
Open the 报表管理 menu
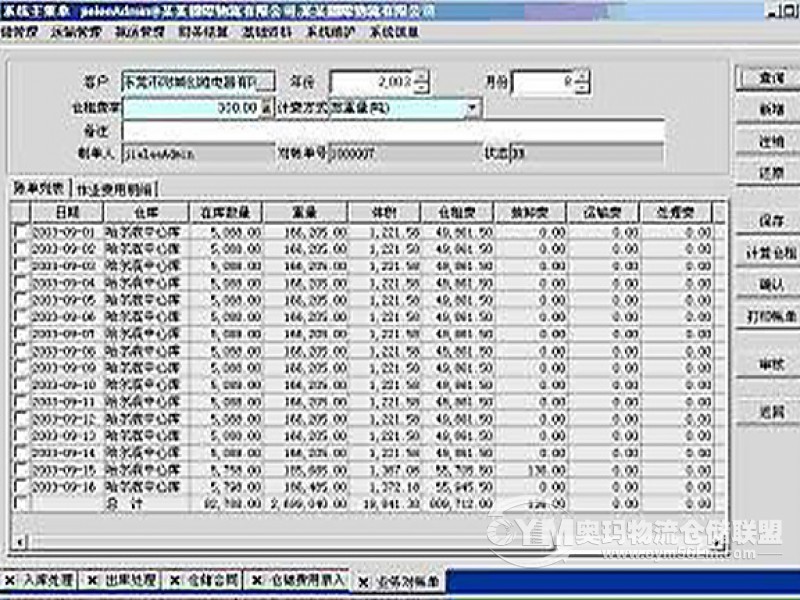[x=140, y=32]
